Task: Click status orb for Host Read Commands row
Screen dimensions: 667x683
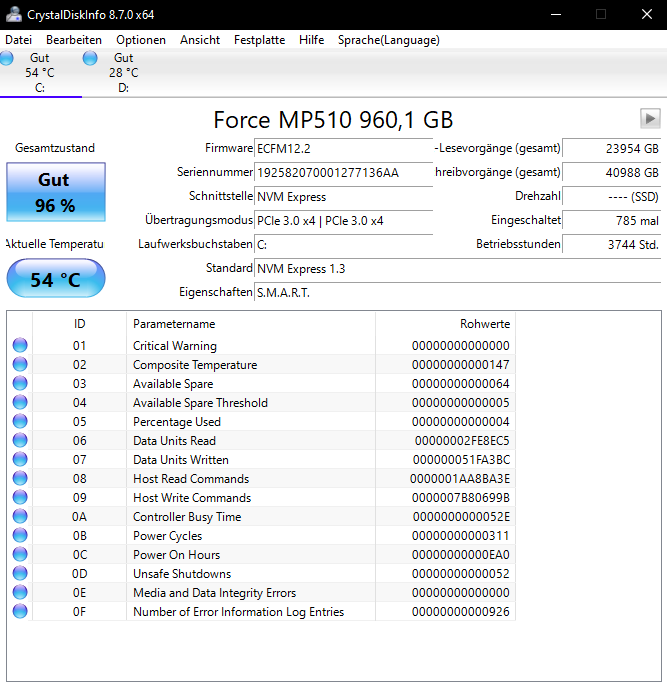Action: coord(20,478)
